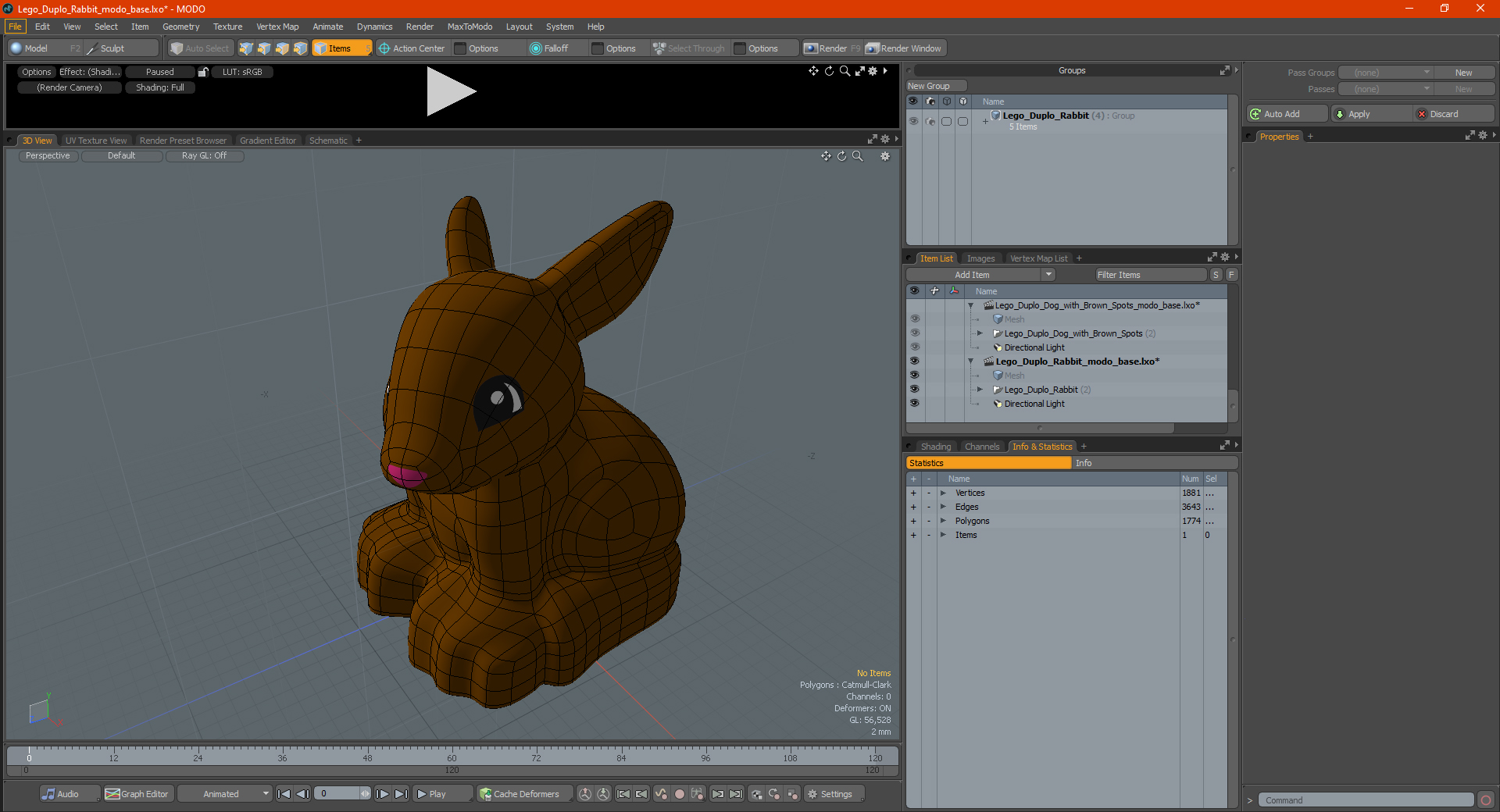Image resolution: width=1500 pixels, height=812 pixels.
Task: Activate the Sculpt tool
Action: pyautogui.click(x=120, y=48)
